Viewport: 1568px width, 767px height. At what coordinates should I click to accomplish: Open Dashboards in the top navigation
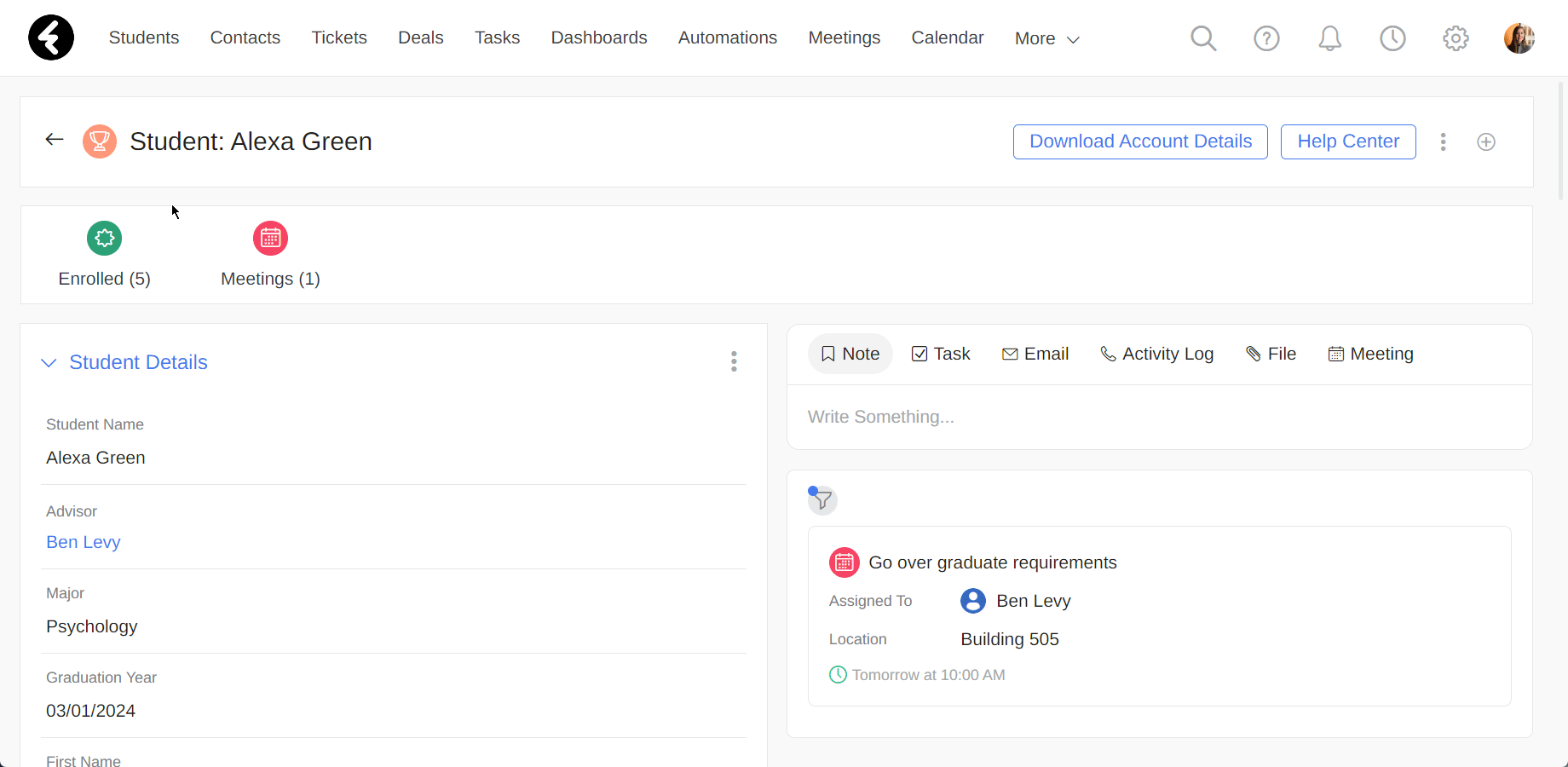tap(599, 37)
